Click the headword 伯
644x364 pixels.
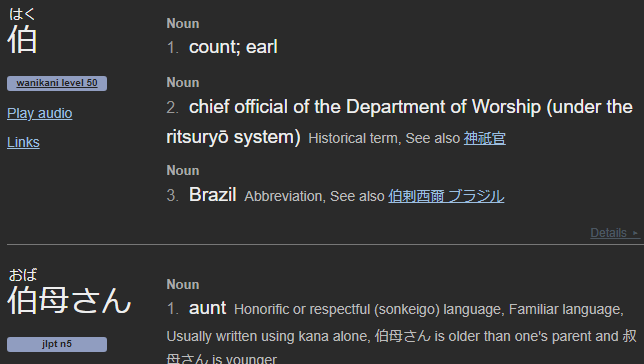(x=22, y=40)
